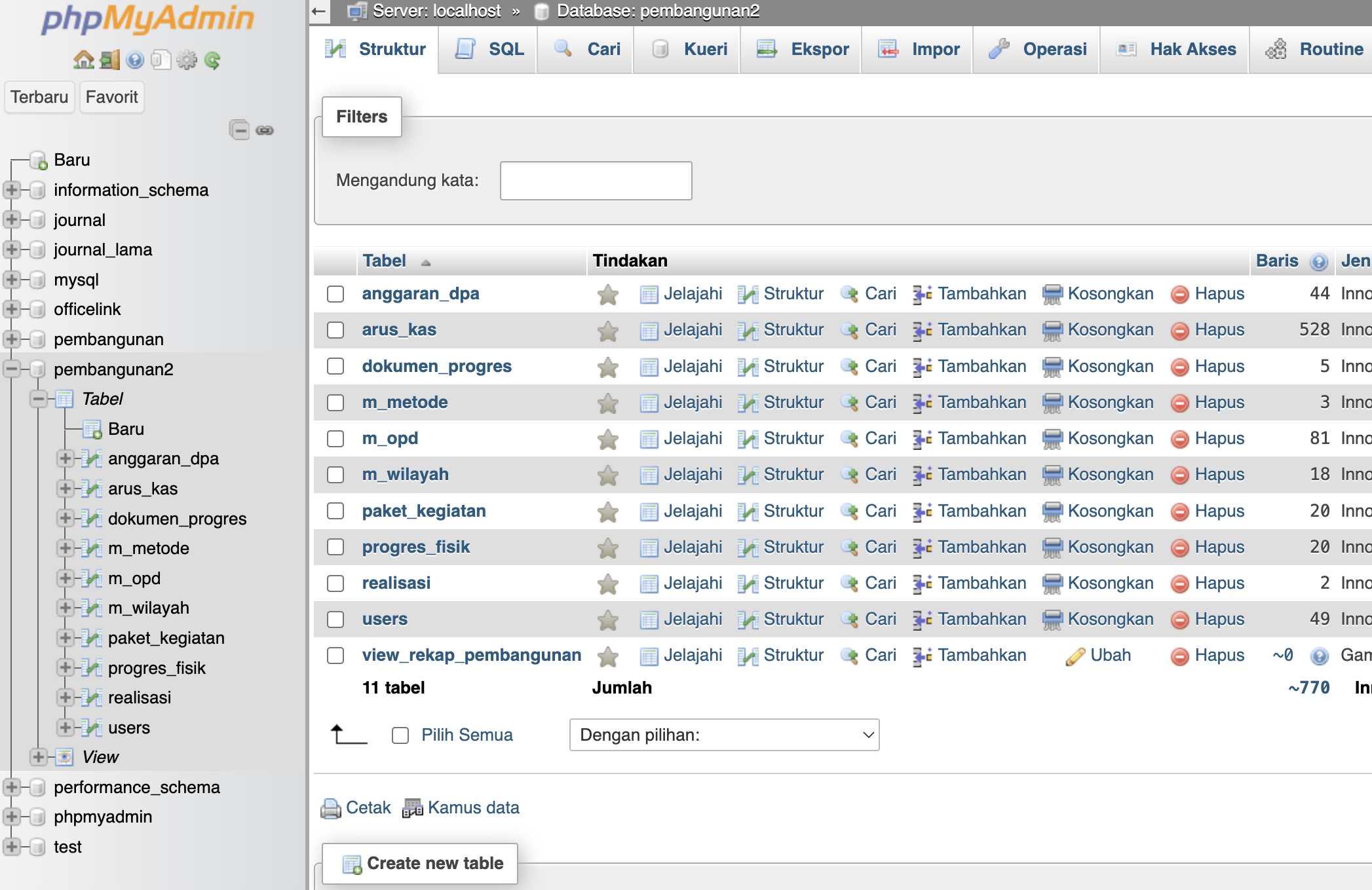Click Hapus delete icon for dokumen_progres
The height and width of the screenshot is (890, 1372).
[x=1180, y=366]
